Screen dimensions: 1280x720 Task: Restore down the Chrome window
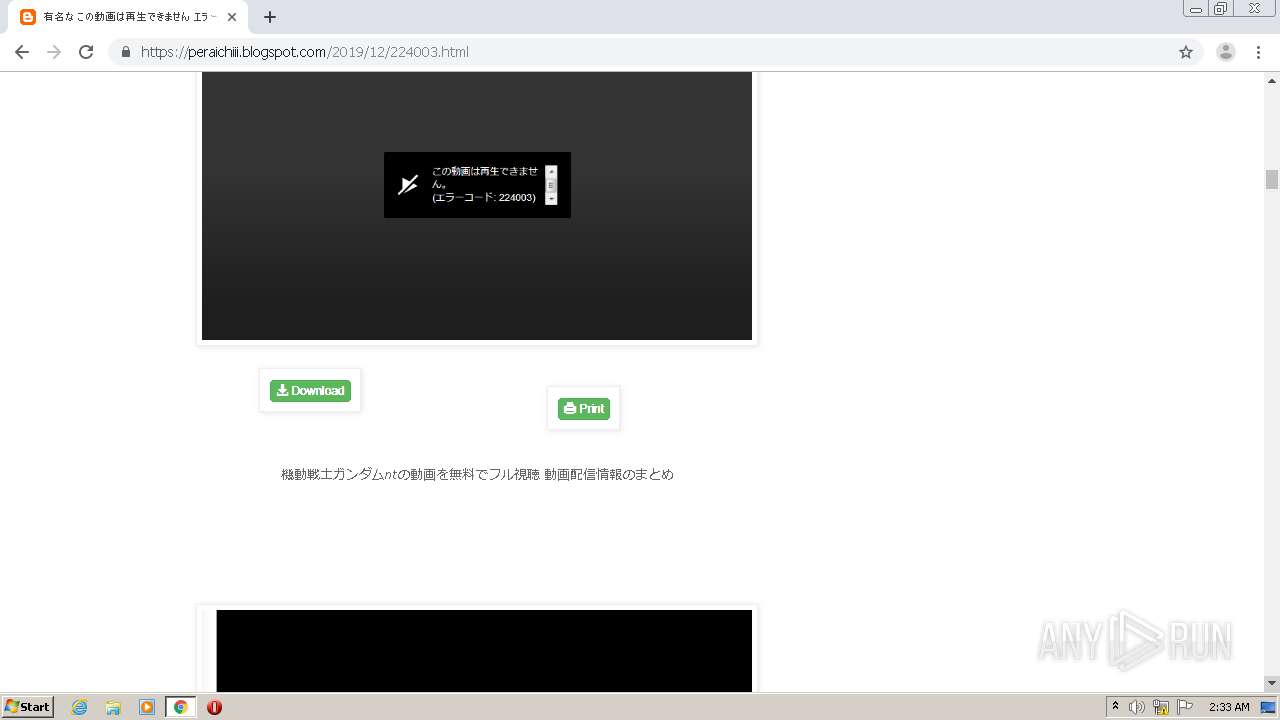tap(1221, 8)
